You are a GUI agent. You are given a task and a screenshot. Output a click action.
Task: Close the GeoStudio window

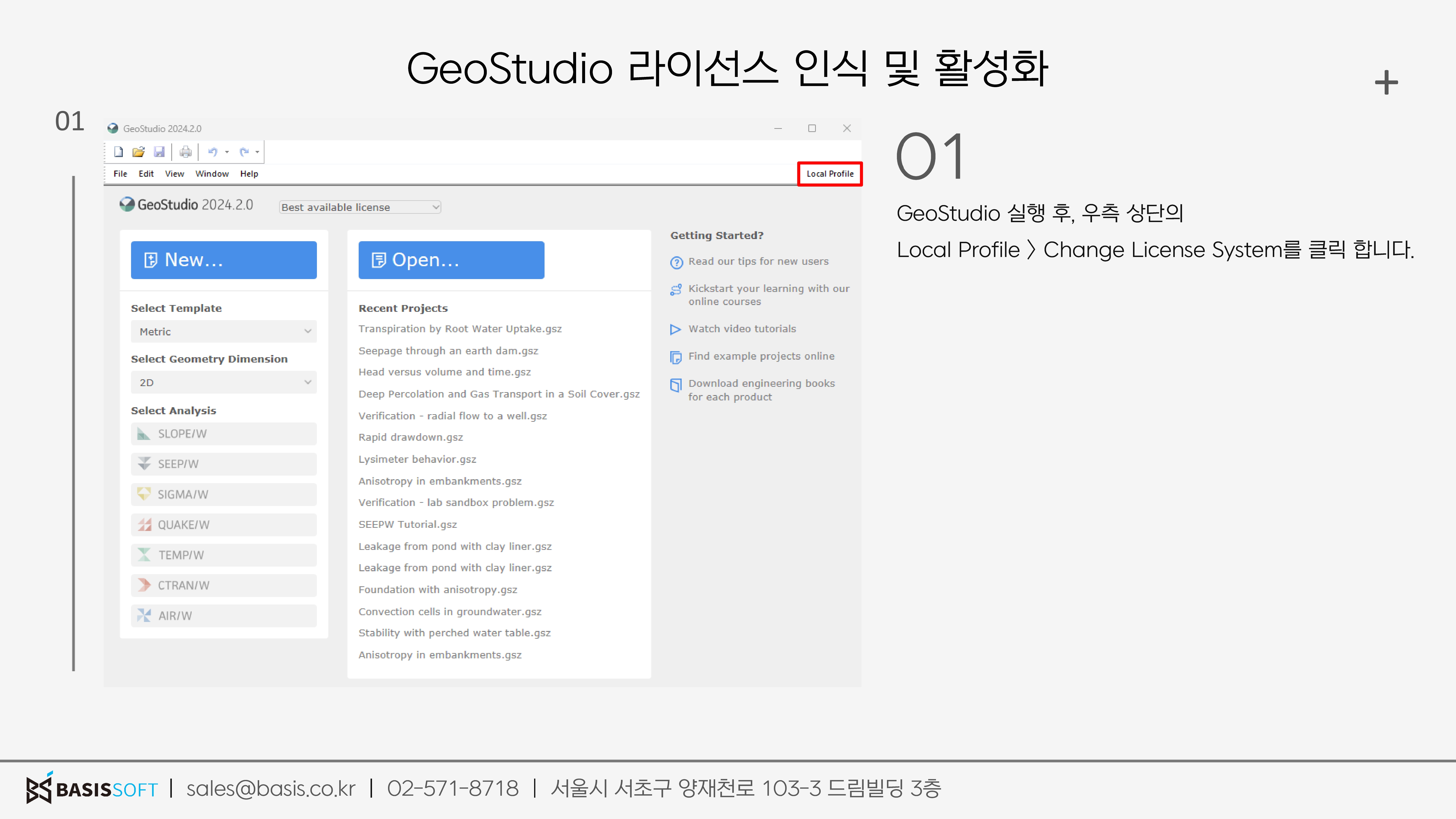(847, 129)
